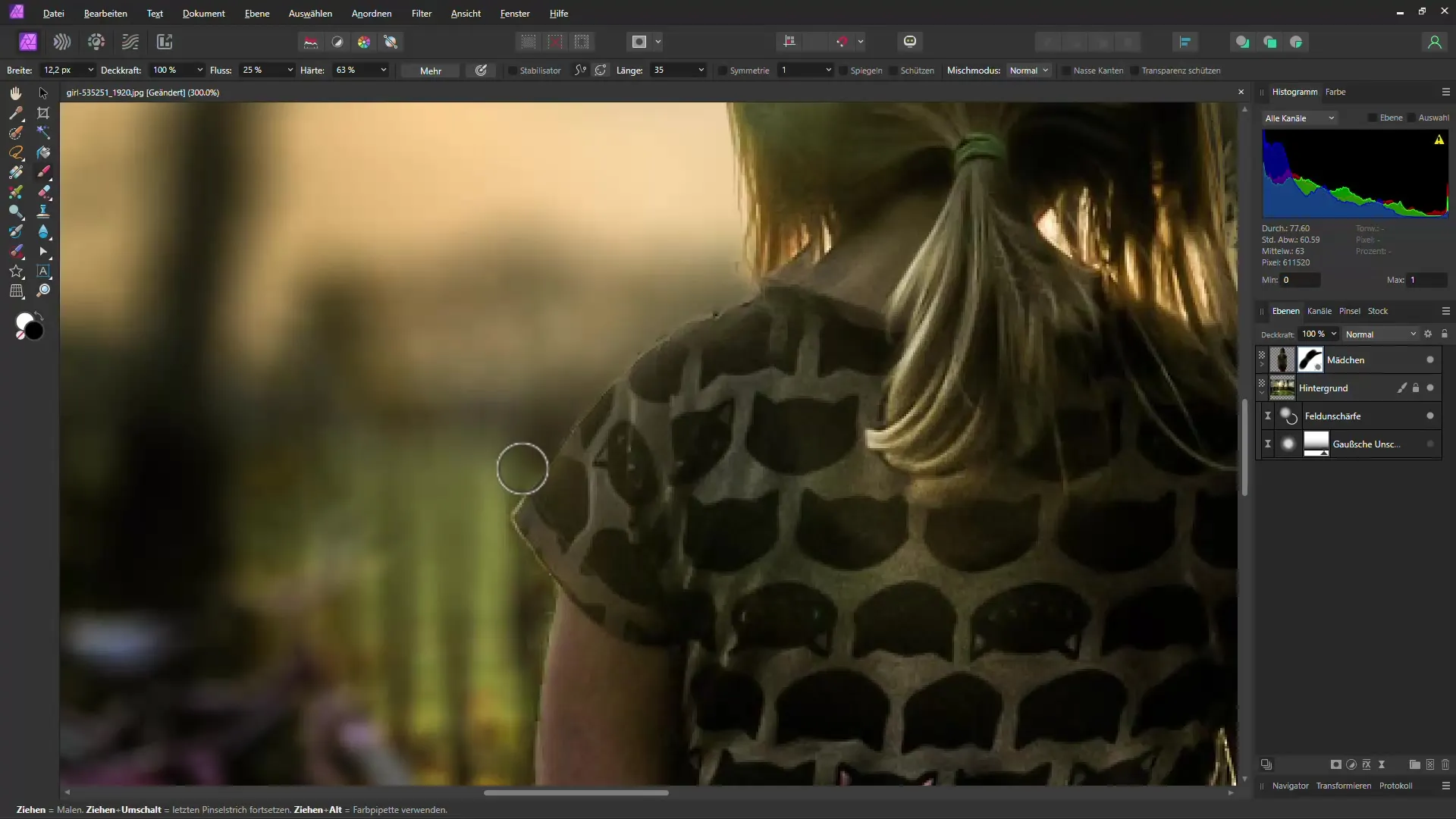This screenshot has height=819, width=1456.
Task: Click the layer effects fx icon
Action: tap(1367, 764)
